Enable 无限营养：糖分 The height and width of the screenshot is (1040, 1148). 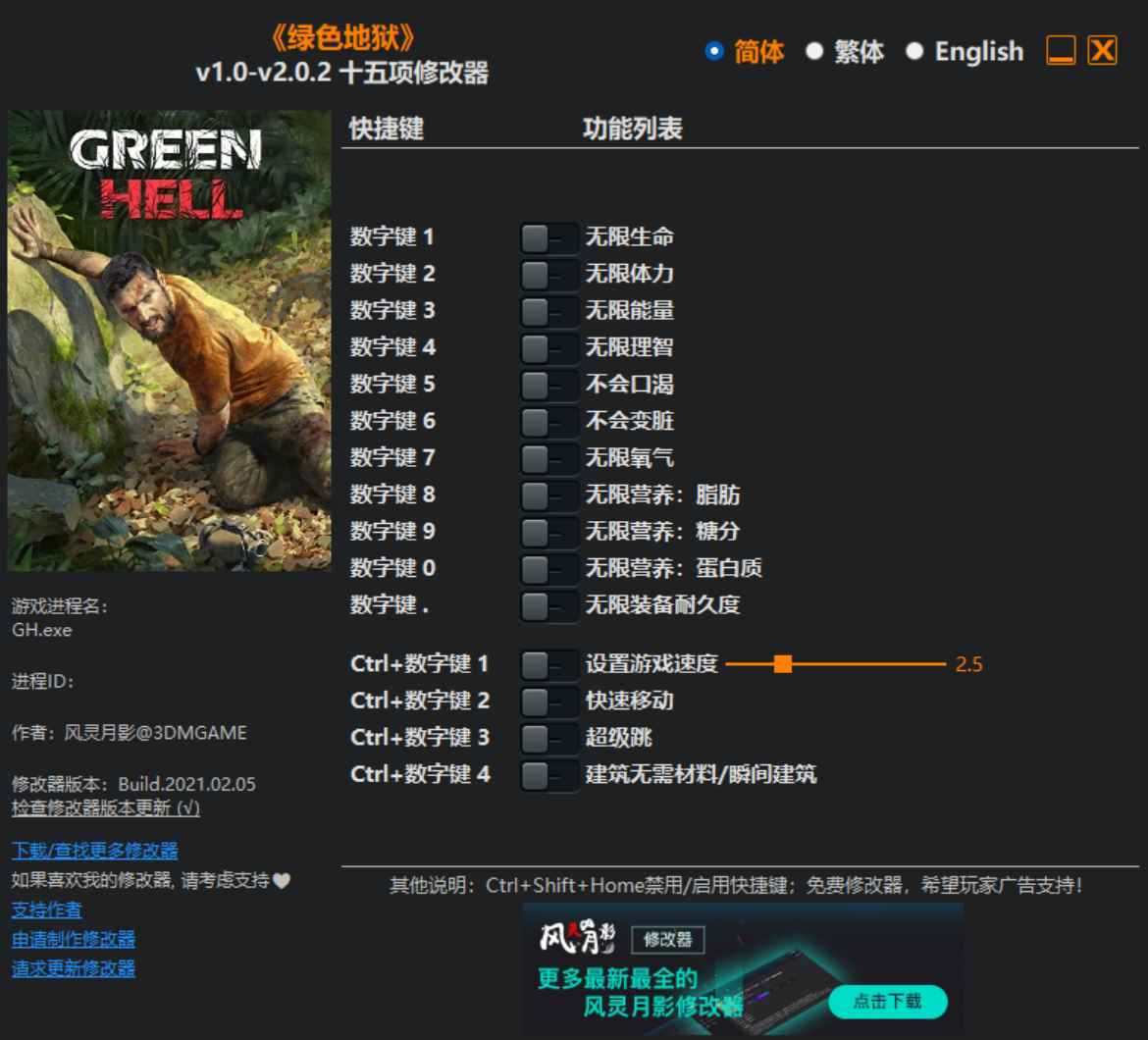pos(548,531)
